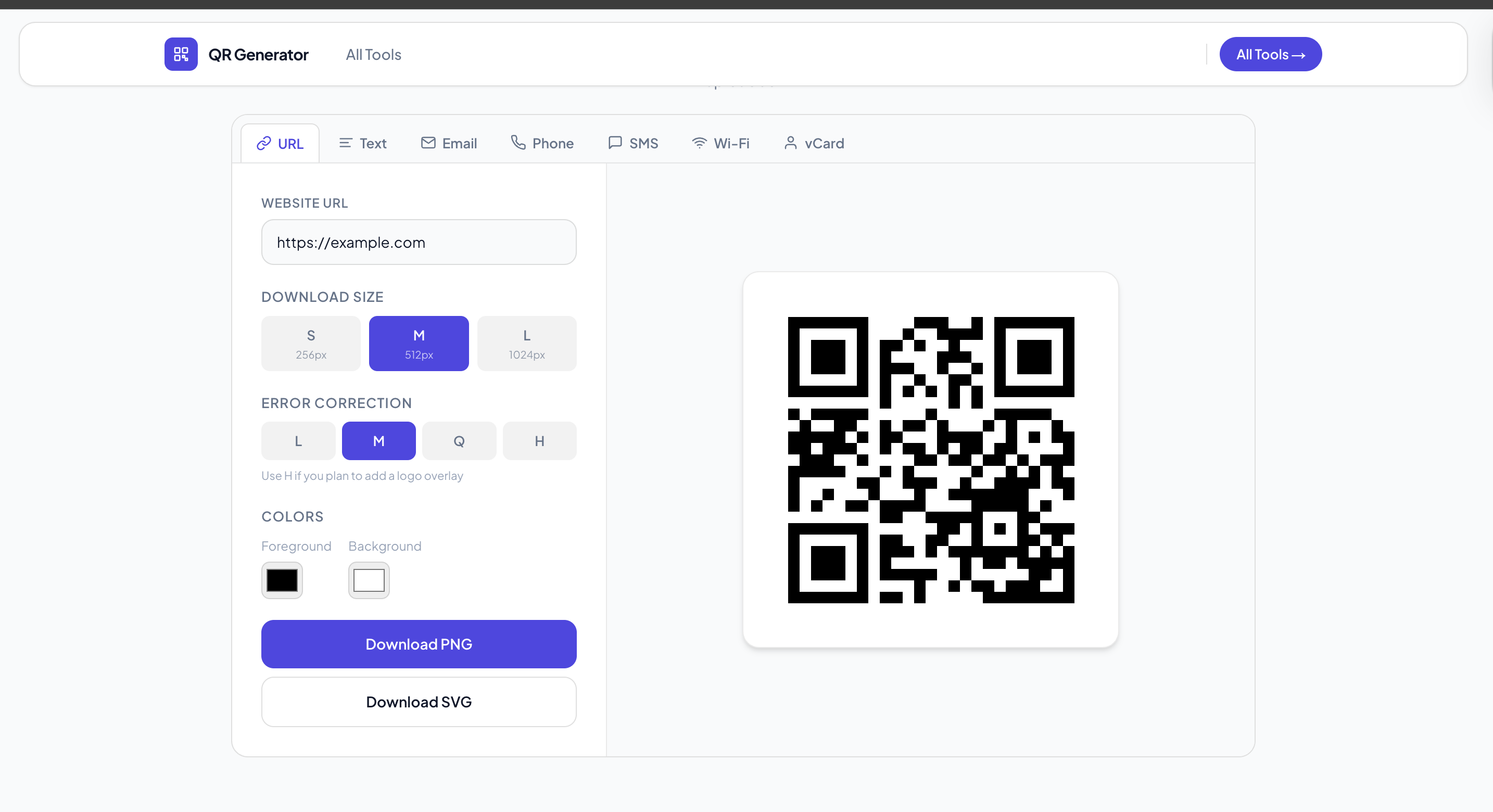Image resolution: width=1493 pixels, height=812 pixels.
Task: Click the QR Generator logo icon
Action: click(180, 54)
